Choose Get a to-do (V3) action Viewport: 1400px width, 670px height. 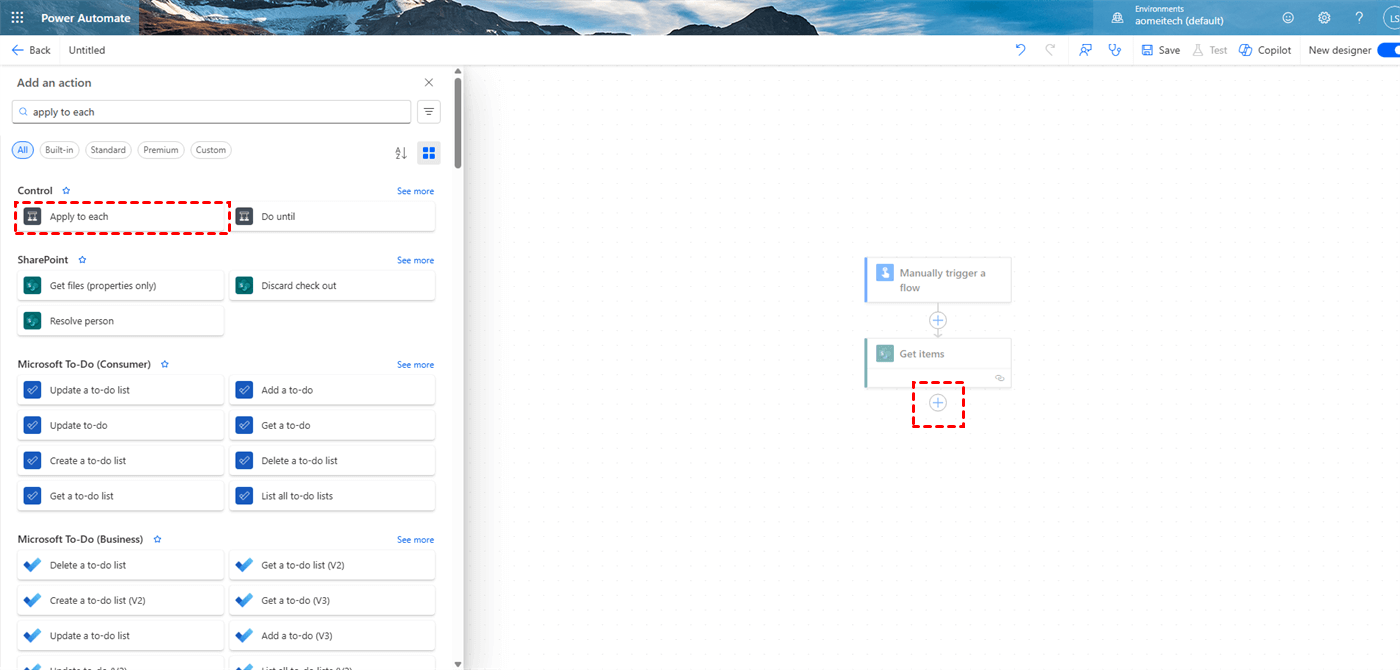coord(332,601)
